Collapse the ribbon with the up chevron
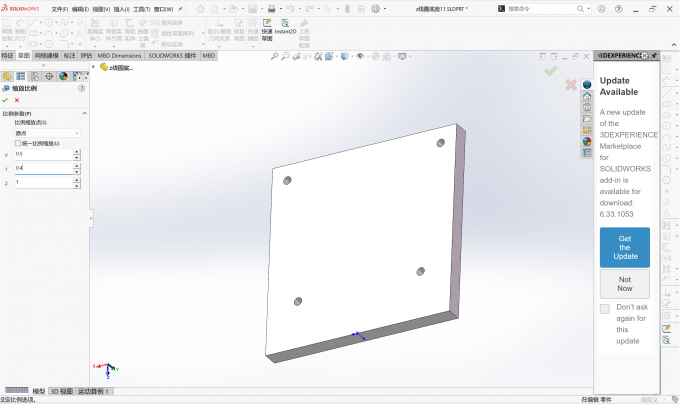 674,45
